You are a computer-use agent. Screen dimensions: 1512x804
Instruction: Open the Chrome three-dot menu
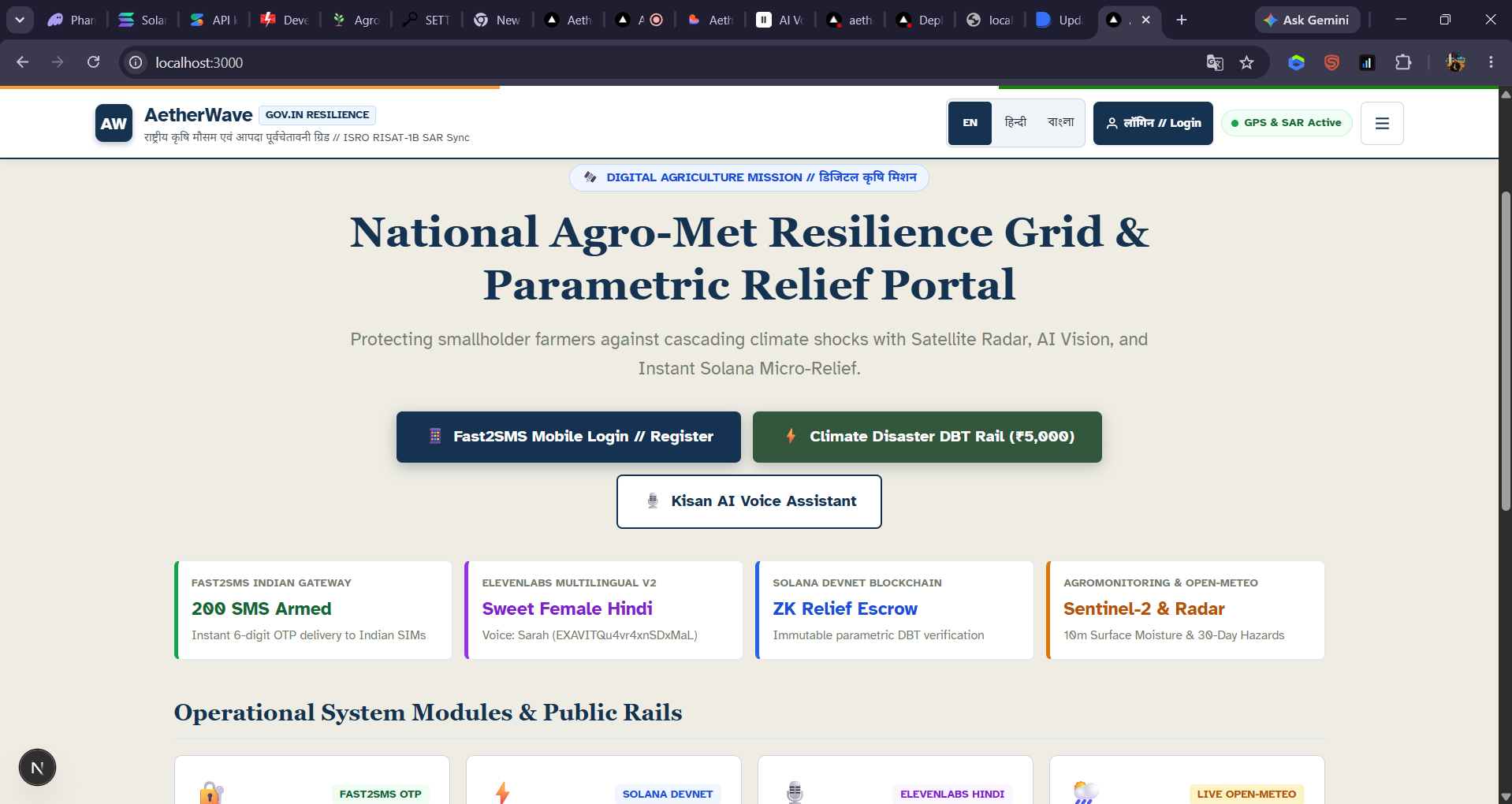click(x=1491, y=62)
